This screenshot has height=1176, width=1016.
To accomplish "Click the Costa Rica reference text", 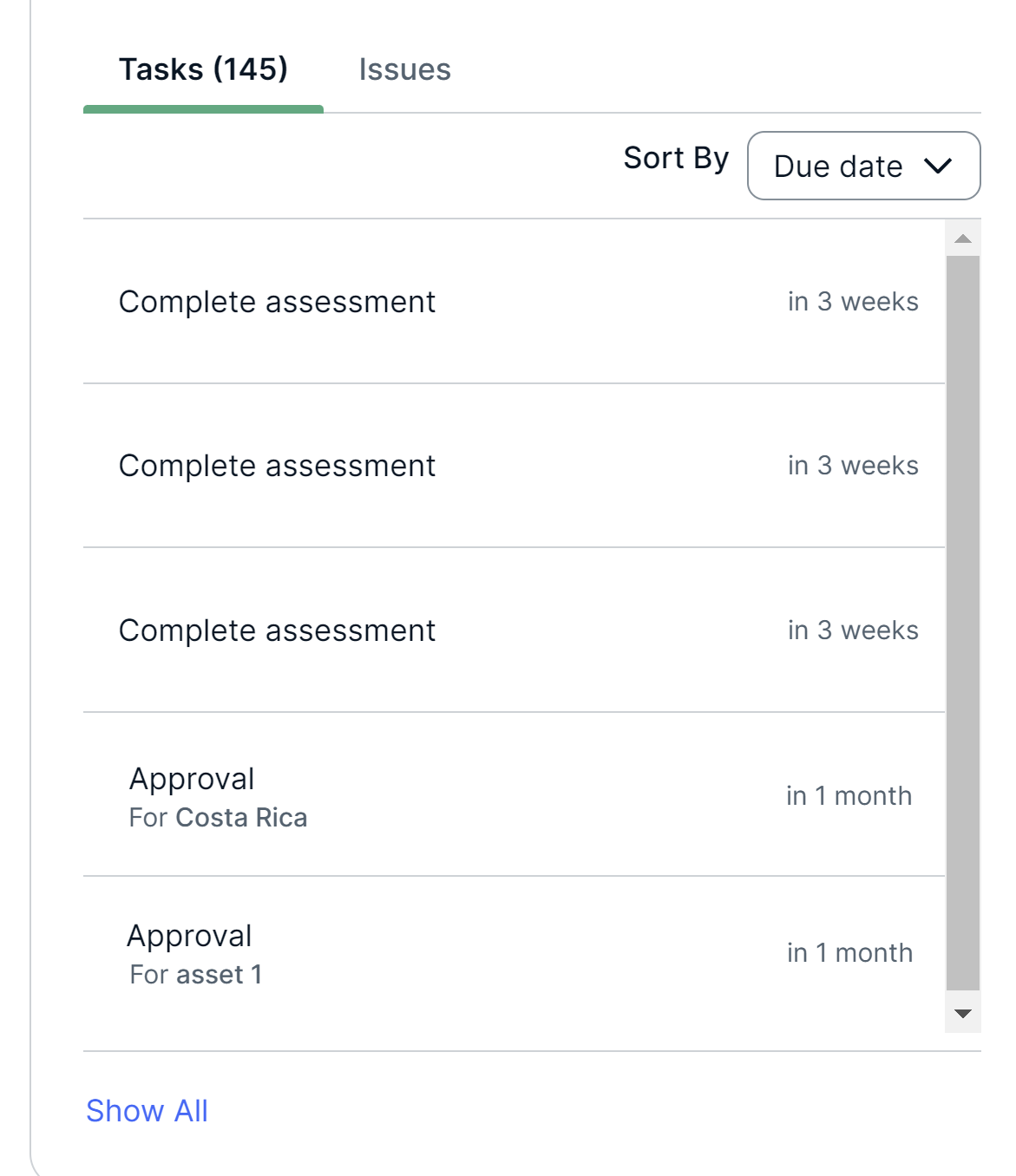I will click(x=241, y=817).
